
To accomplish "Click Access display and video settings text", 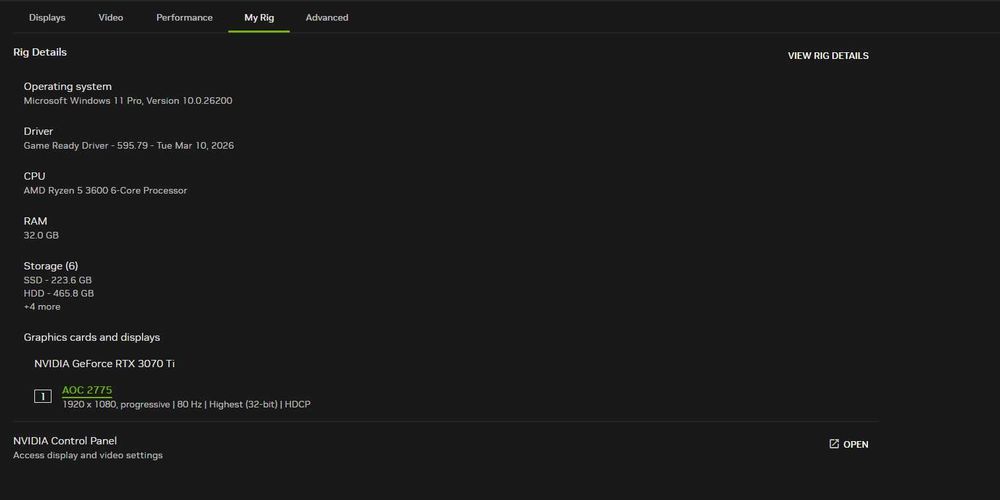I will (x=88, y=455).
